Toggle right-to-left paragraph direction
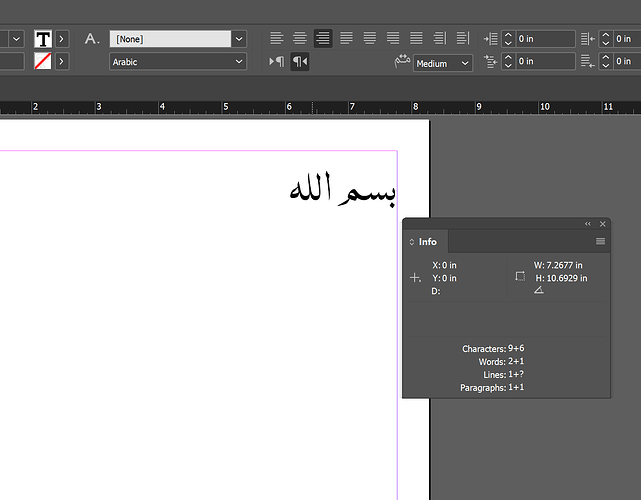641x500 pixels. click(x=300, y=62)
